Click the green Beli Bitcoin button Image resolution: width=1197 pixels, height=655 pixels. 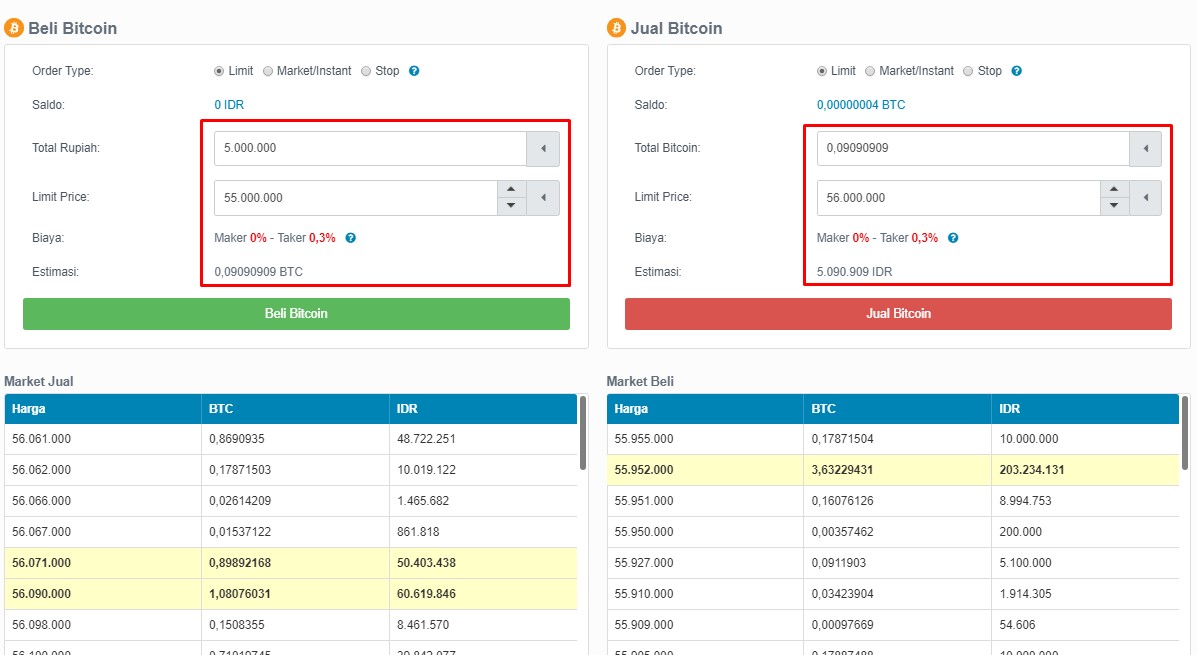coord(296,314)
